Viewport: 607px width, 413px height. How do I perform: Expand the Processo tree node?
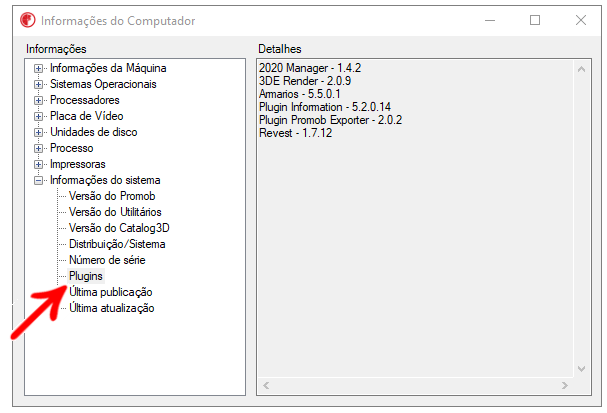click(x=38, y=148)
